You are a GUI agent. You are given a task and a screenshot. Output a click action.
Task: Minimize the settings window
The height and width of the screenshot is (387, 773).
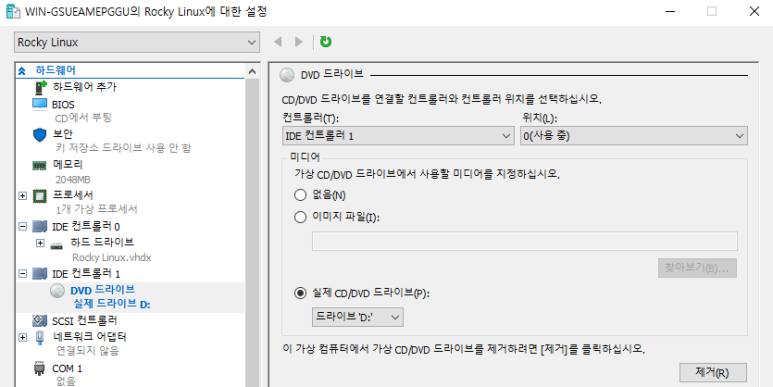[669, 11]
